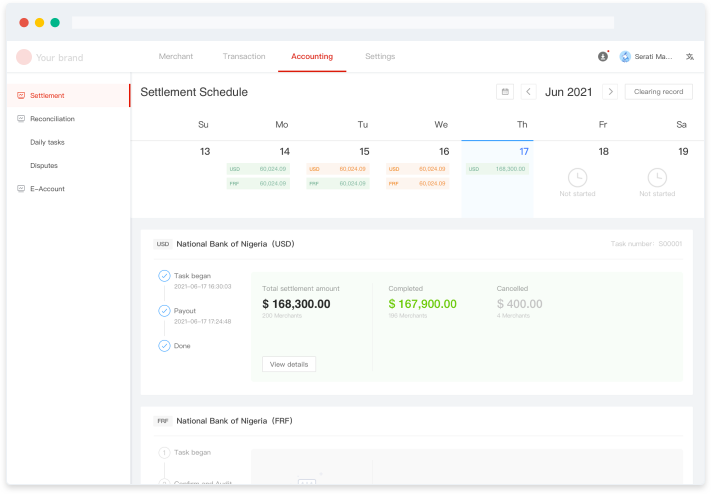The width and height of the screenshot is (711, 494).
Task: Open the Transaction tab
Action: click(244, 56)
